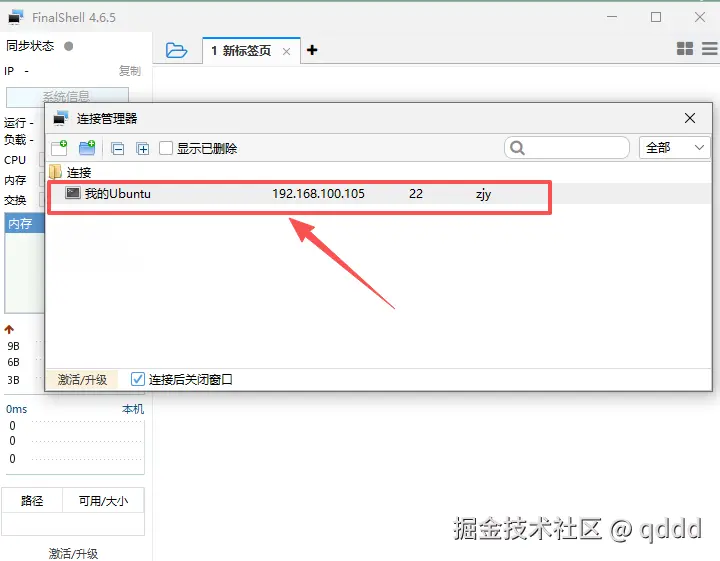Click the 可用/大小 column header
The image size is (720, 561).
point(103,500)
